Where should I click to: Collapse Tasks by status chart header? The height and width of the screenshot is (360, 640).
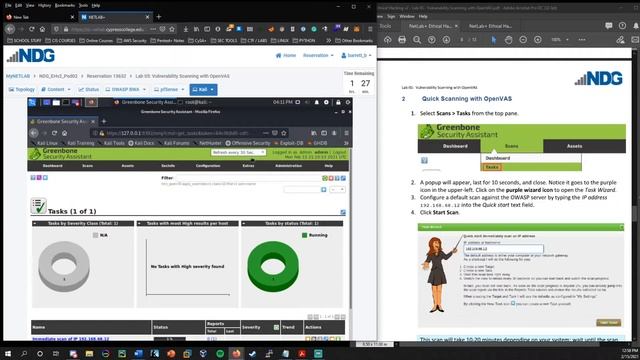click(244, 223)
